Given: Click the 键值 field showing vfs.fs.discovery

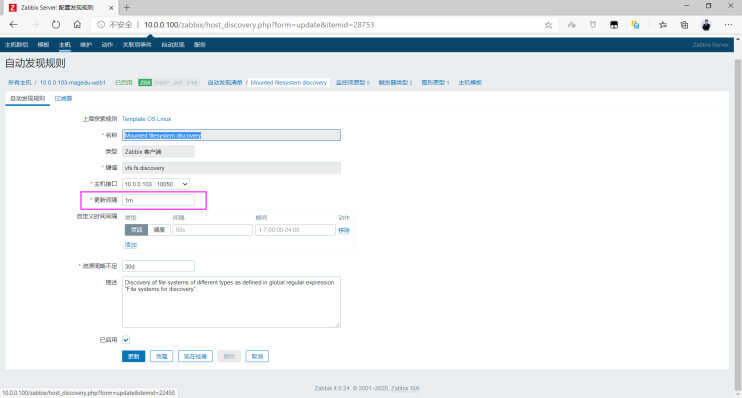Looking at the screenshot, I should pos(231,168).
